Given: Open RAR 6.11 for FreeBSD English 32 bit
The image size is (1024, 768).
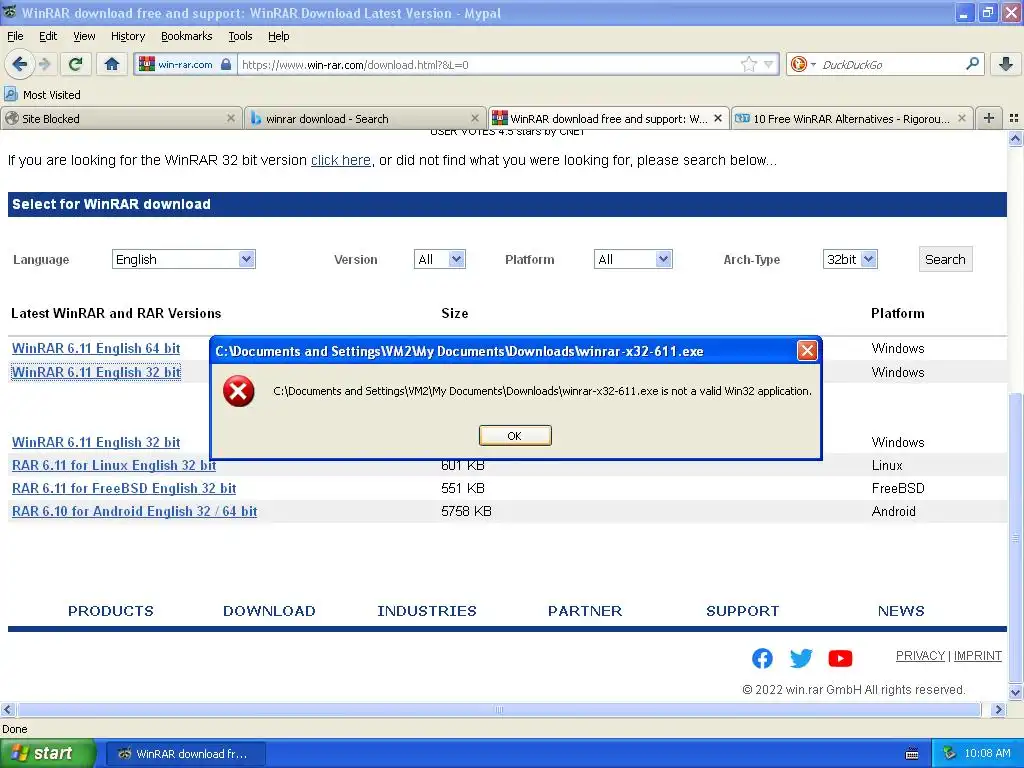Looking at the screenshot, I should [124, 488].
